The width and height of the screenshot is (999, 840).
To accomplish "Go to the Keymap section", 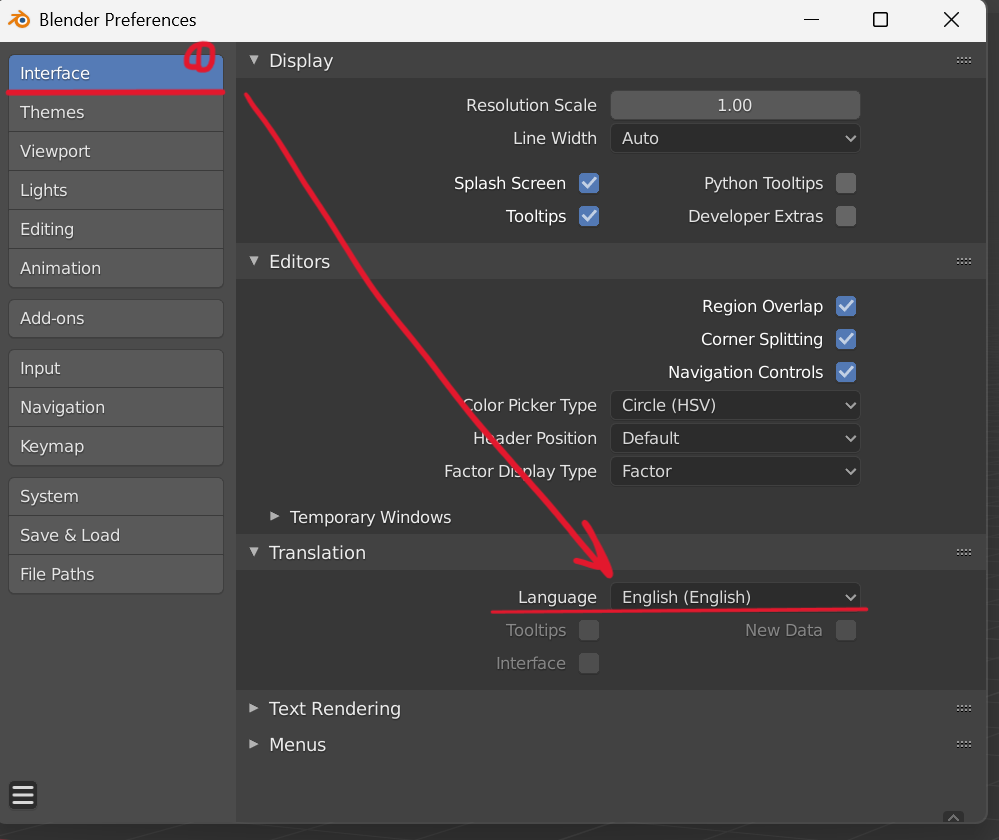I will pos(115,447).
